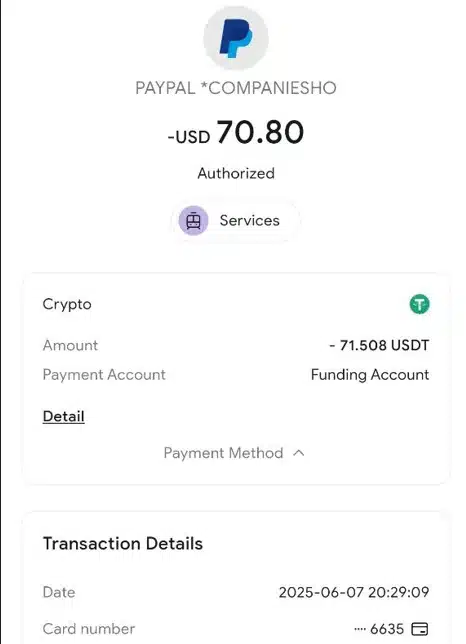Tap the Funding Account value

tap(370, 375)
